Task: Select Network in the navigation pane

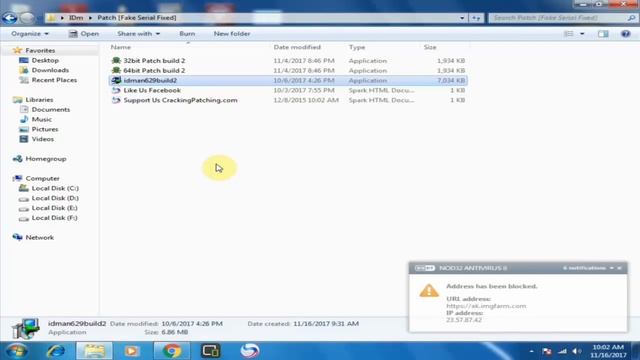Action: [x=40, y=237]
